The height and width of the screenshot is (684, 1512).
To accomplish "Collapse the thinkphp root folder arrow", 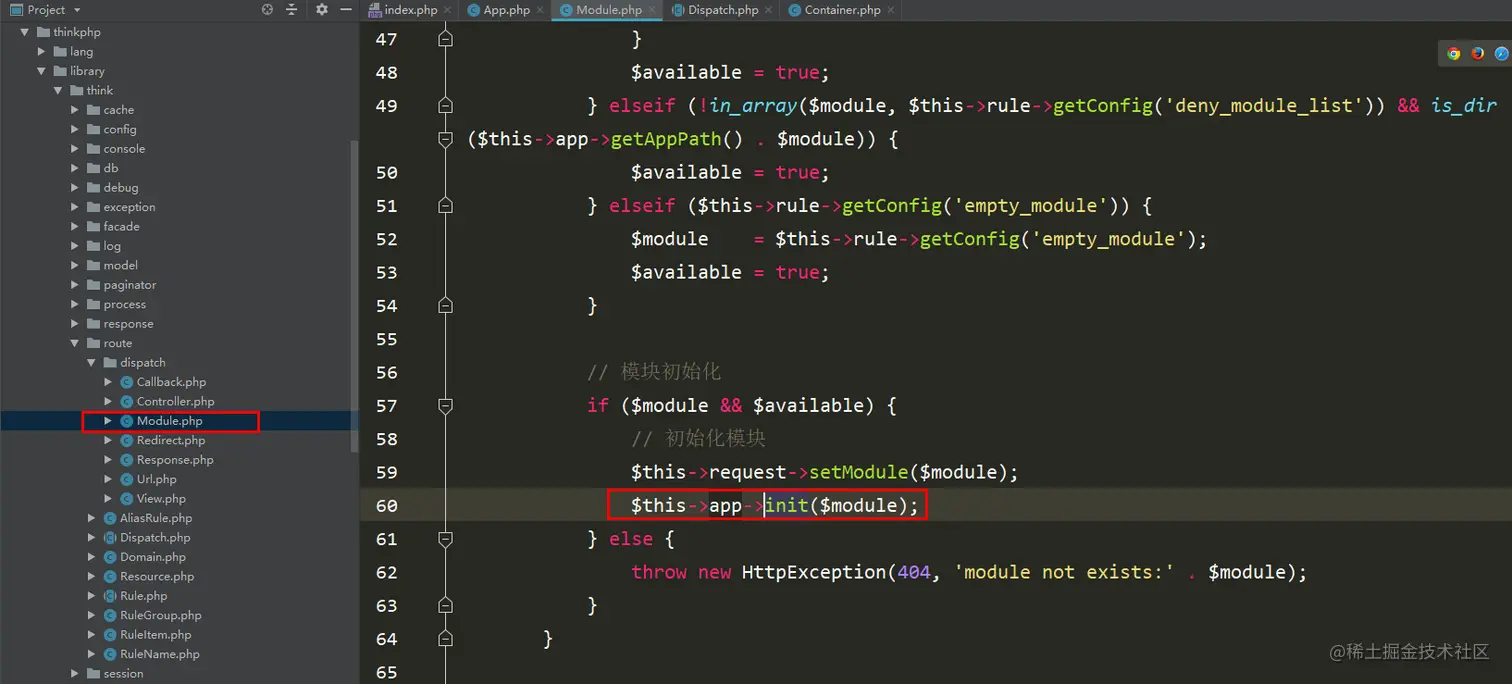I will tap(25, 32).
